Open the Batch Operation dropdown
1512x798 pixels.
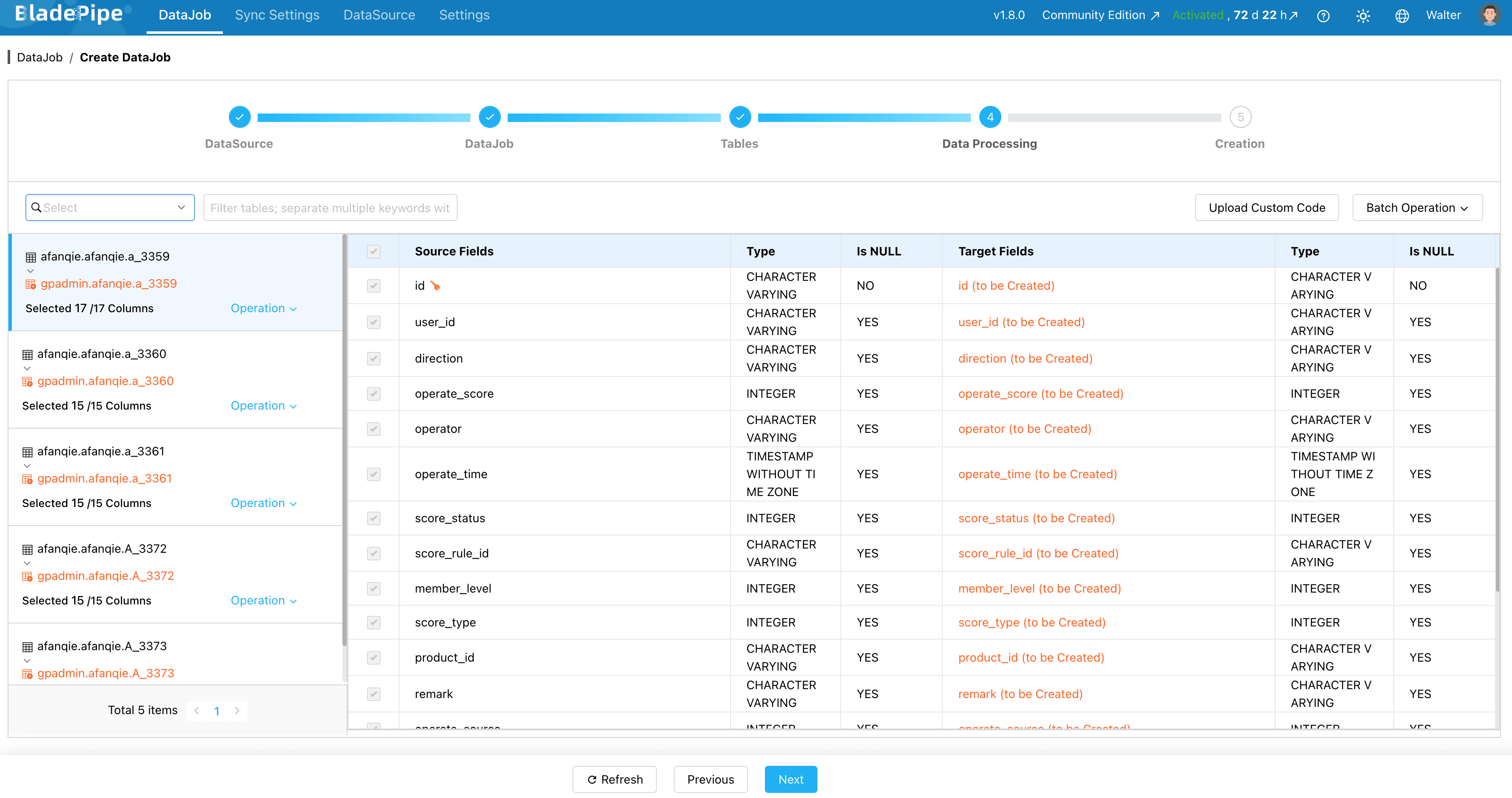pos(1417,208)
